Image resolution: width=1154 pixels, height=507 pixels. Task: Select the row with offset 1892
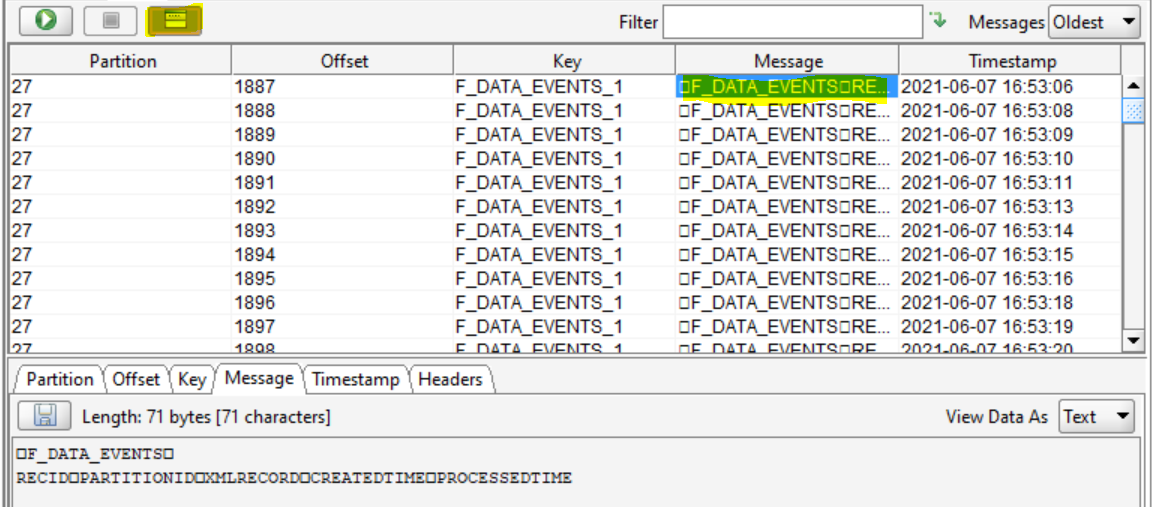pos(342,207)
